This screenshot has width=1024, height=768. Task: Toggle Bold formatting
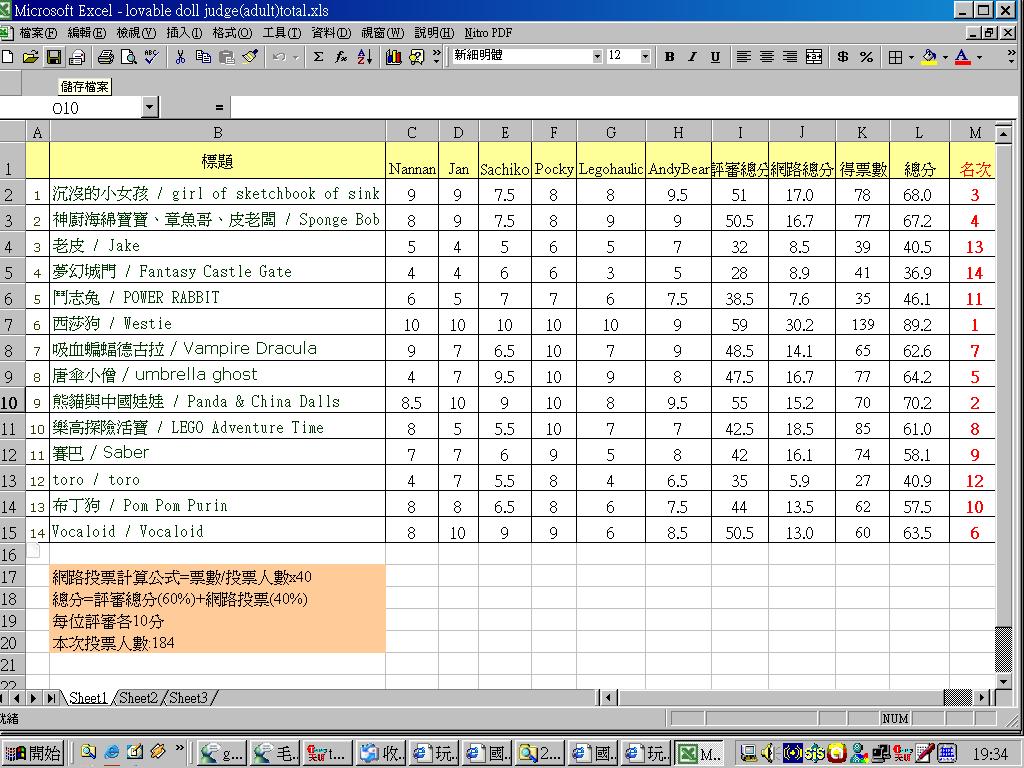[669, 57]
